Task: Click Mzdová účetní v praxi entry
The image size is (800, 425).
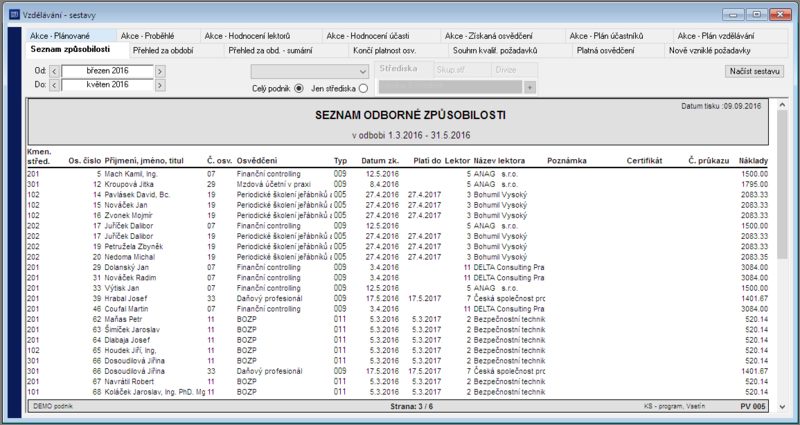Action: pos(273,184)
